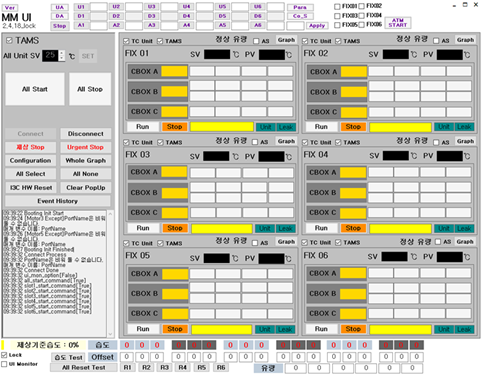The height and width of the screenshot is (376, 484).
Task: Click the ATM START button
Action: 398,23
